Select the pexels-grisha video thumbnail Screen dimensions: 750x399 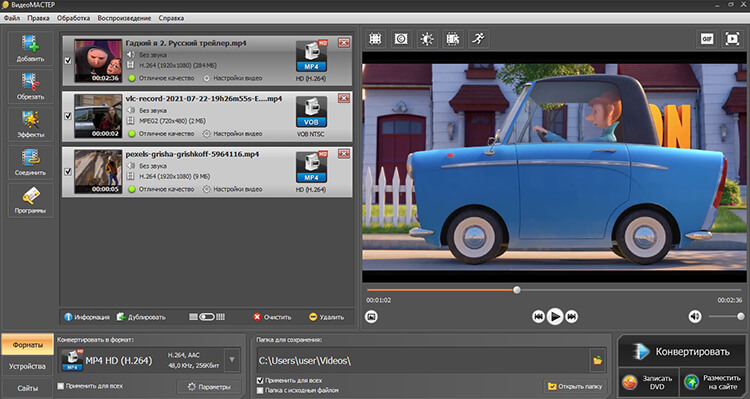98,172
